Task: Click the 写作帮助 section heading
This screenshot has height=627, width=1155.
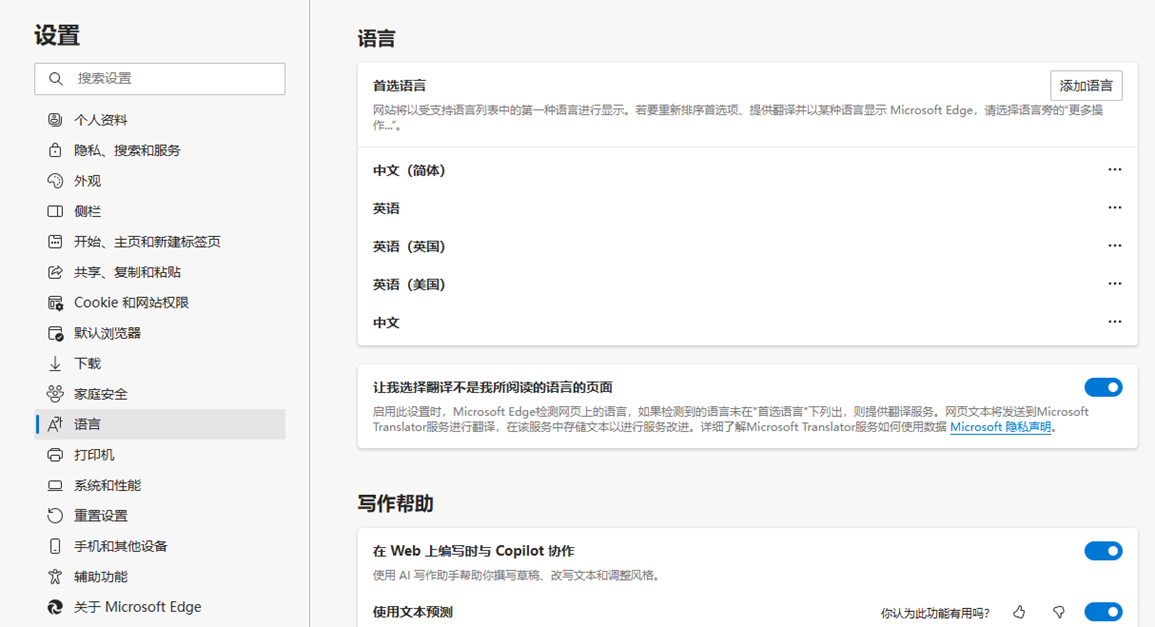Action: click(396, 503)
